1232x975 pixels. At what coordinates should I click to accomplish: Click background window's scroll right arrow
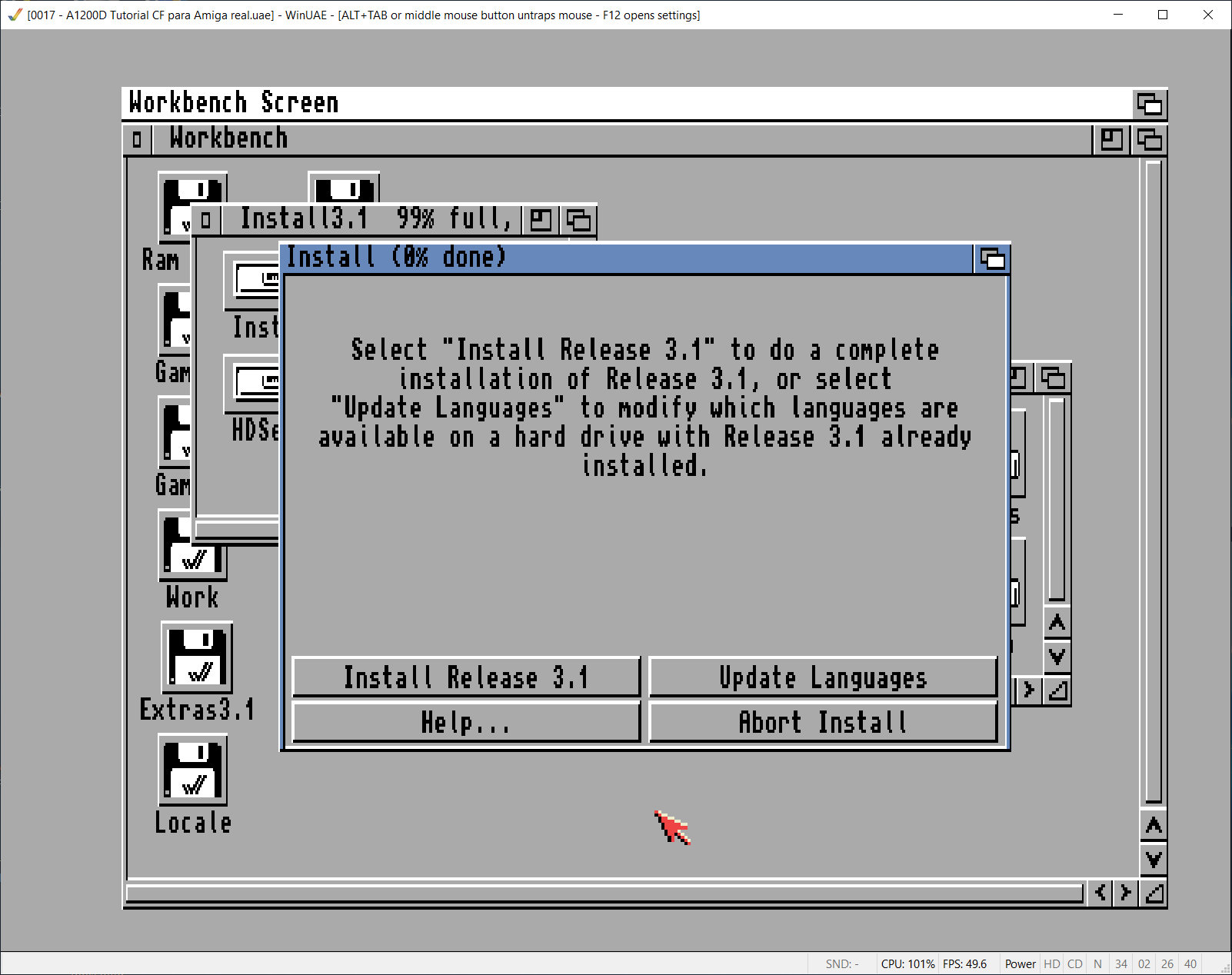[1029, 690]
